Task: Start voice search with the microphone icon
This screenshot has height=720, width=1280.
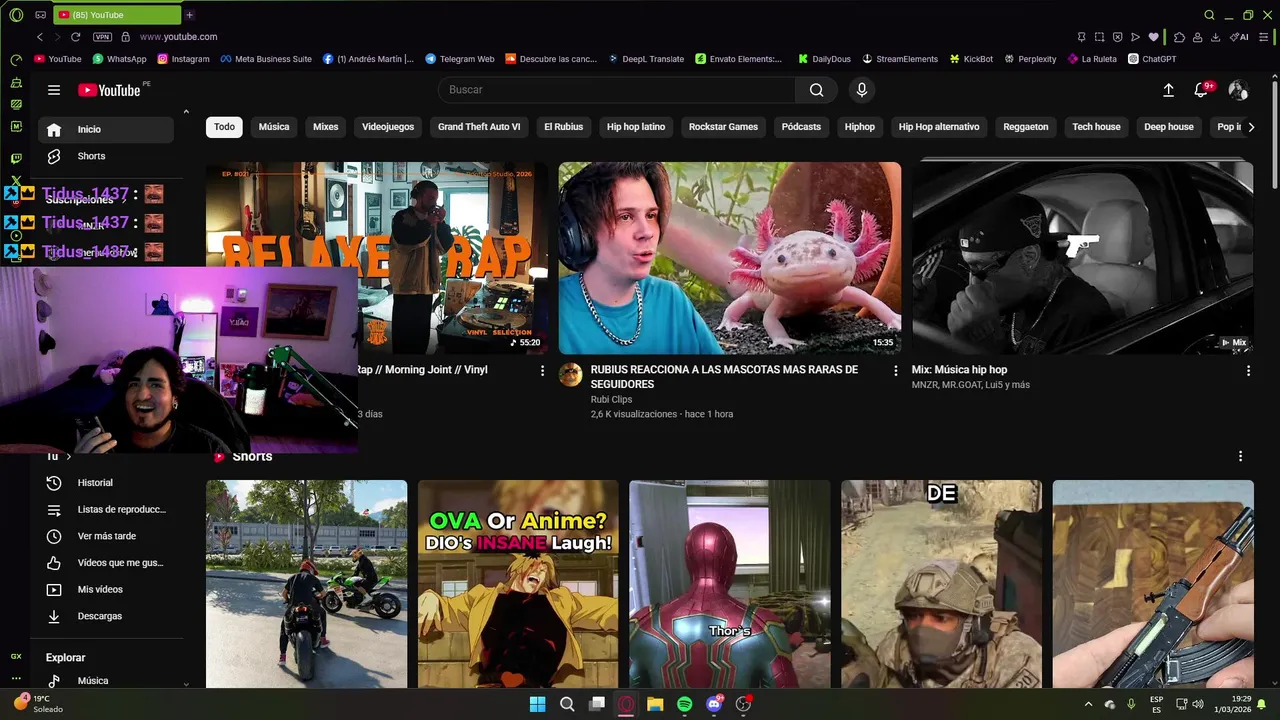Action: [862, 90]
